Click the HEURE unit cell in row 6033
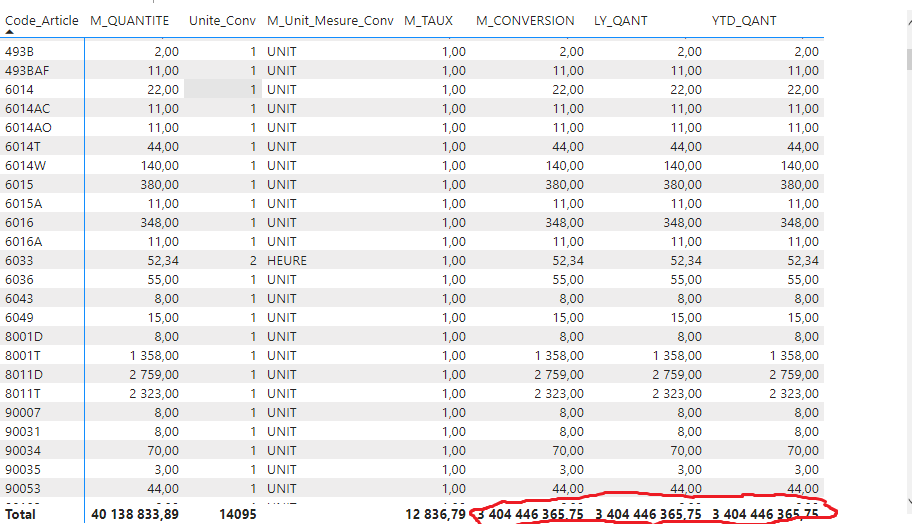The height and width of the screenshot is (524, 912). click(x=287, y=261)
